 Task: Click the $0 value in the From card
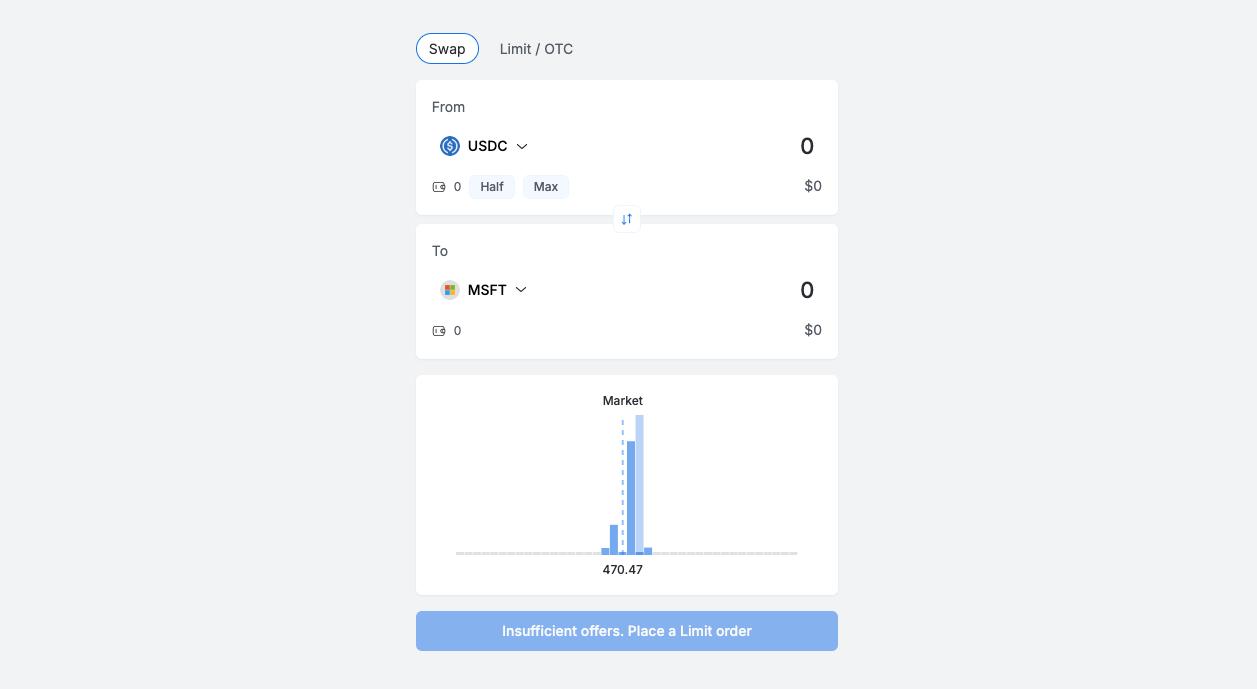[813, 186]
